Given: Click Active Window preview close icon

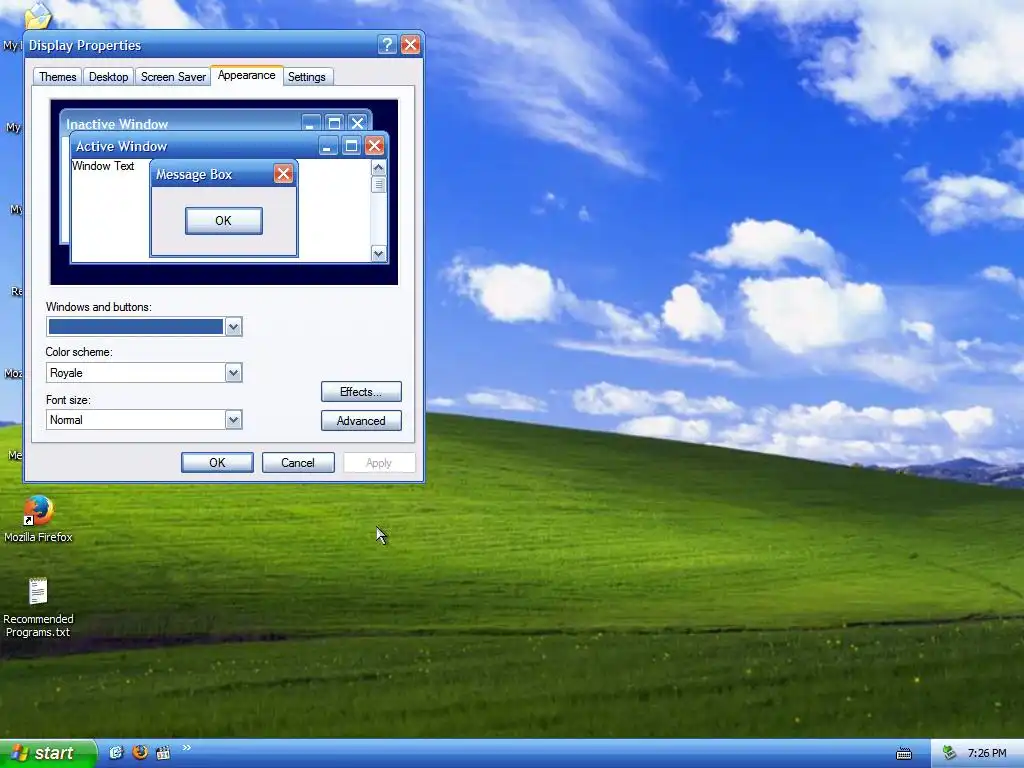Looking at the screenshot, I should (x=374, y=146).
